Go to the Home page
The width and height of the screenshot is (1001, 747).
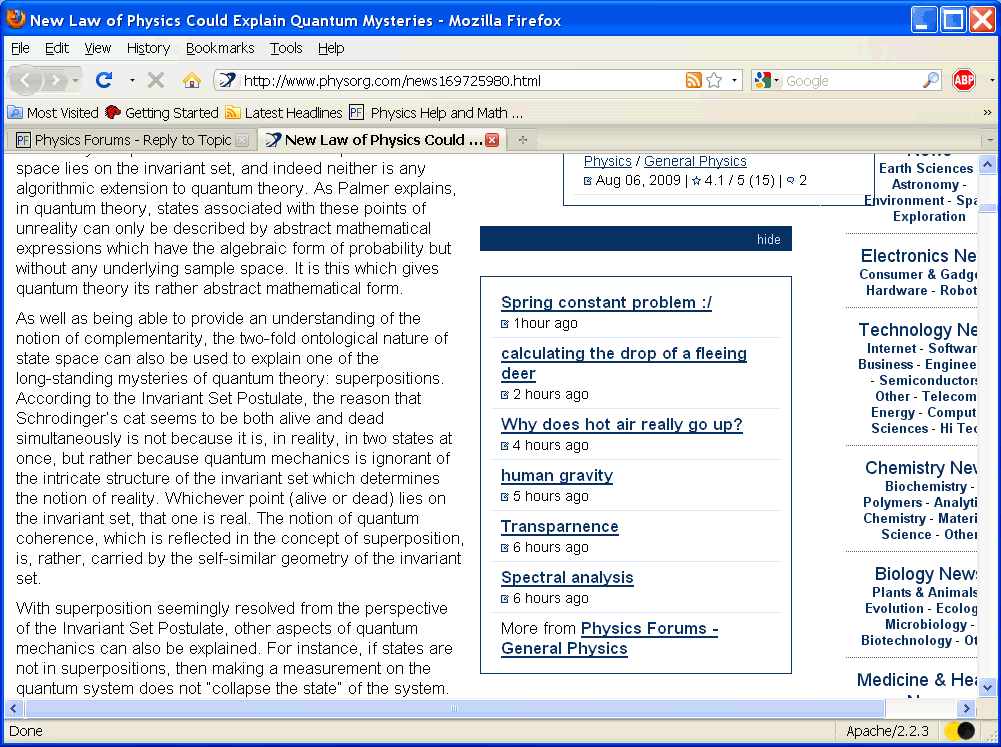tap(192, 80)
